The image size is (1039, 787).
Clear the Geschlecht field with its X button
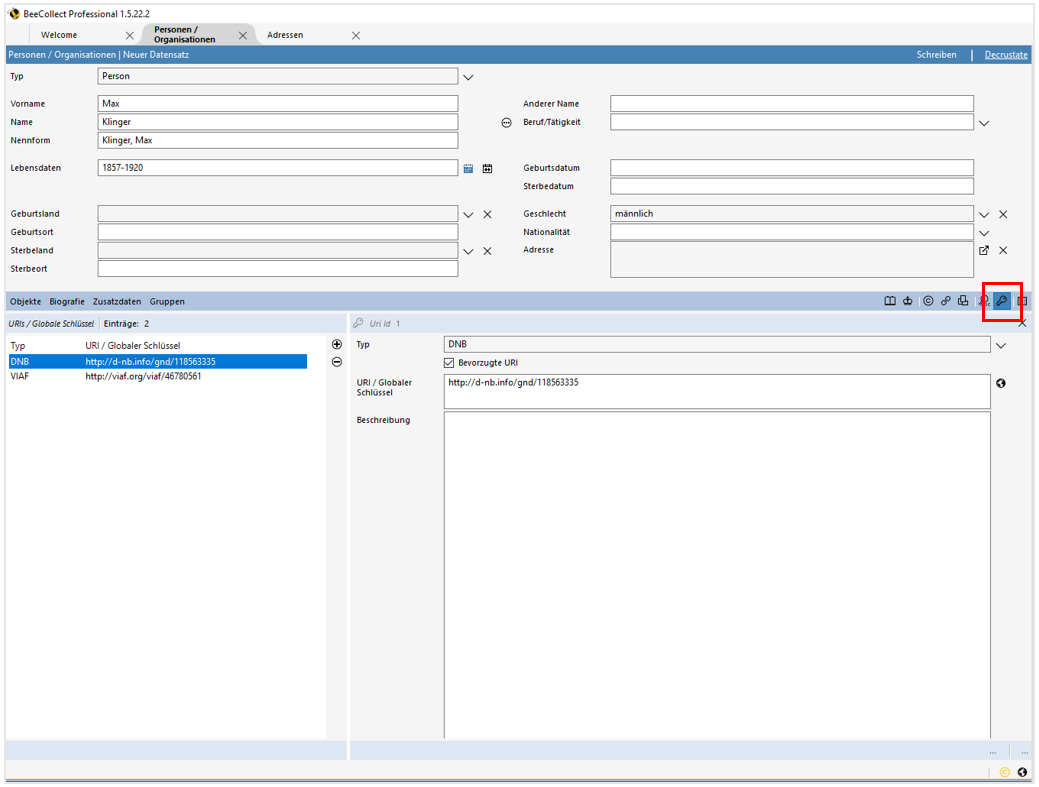pos(1003,213)
